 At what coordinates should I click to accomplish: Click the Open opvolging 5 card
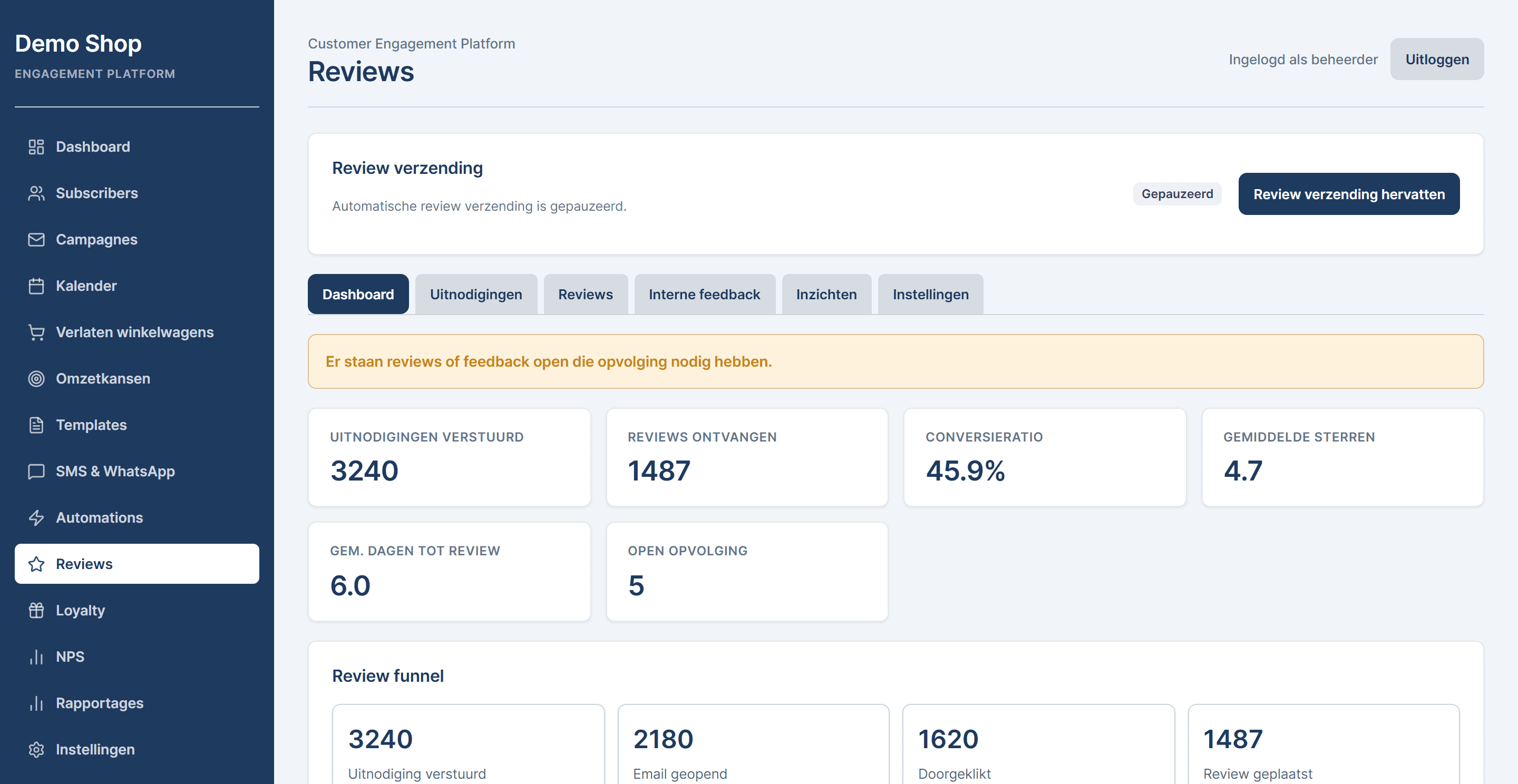(x=747, y=571)
